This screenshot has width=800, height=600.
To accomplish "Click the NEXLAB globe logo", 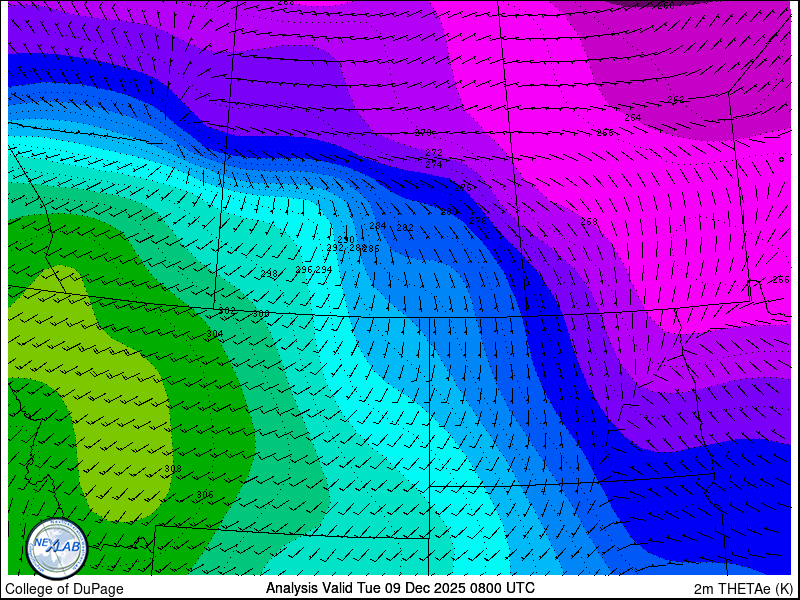I will (x=57, y=548).
